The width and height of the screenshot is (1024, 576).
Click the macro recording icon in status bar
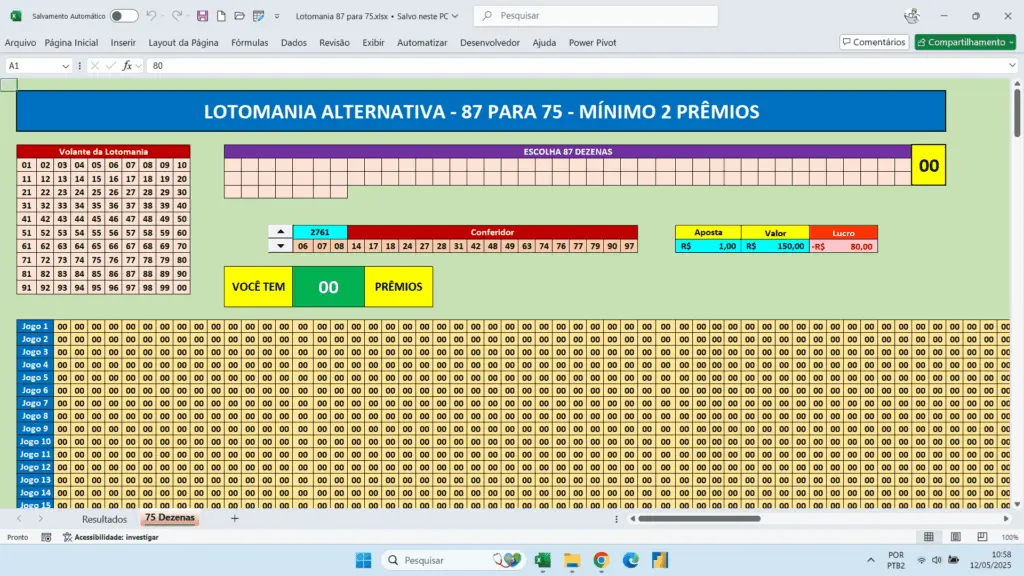pos(46,537)
